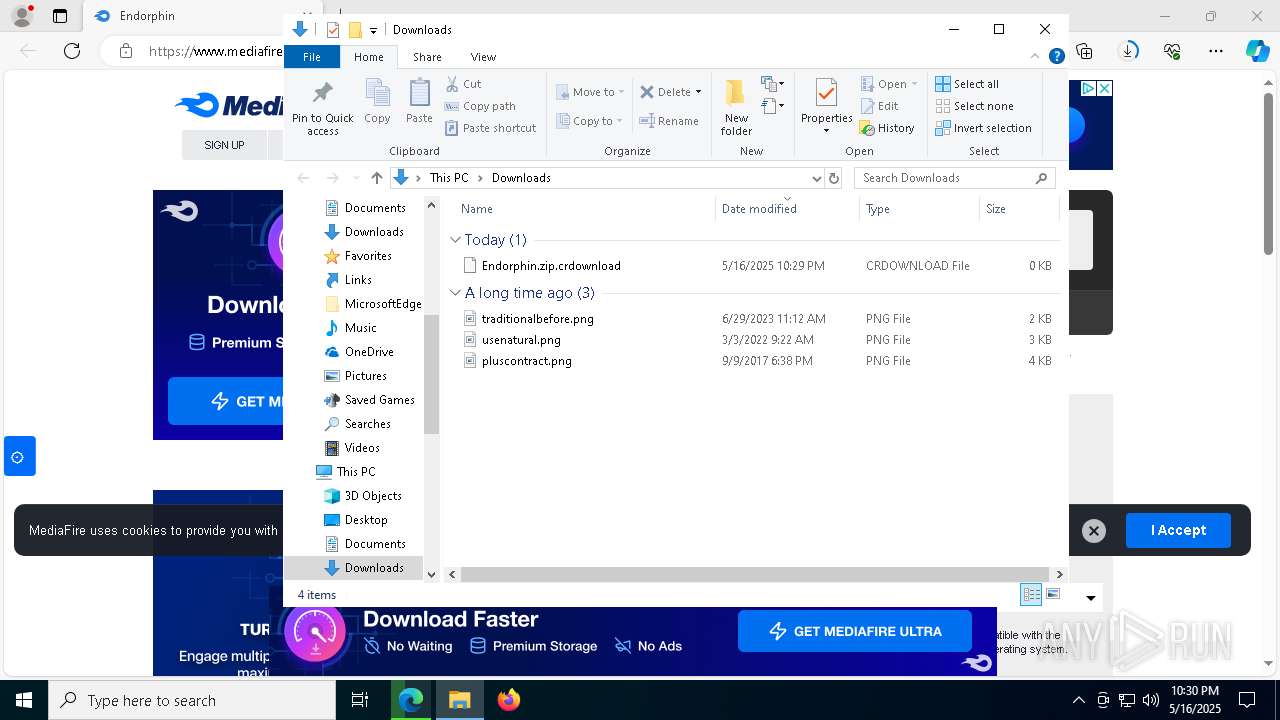Open Pictures in navigation pane
This screenshot has width=1280, height=720.
pyautogui.click(x=366, y=376)
